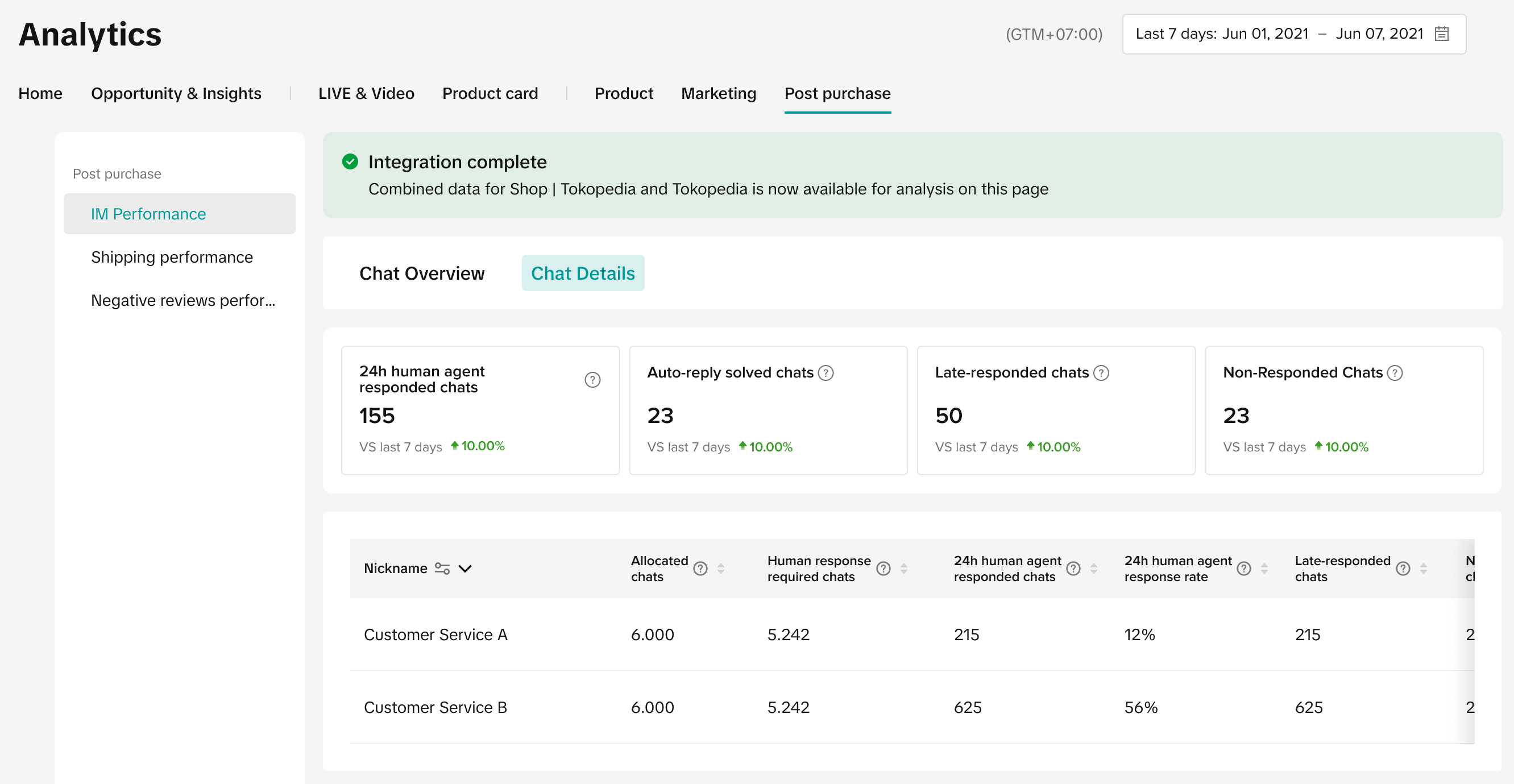Click help icon in 24h human agent response rate header
Screen dimensions: 1514x784
[x=1243, y=569]
